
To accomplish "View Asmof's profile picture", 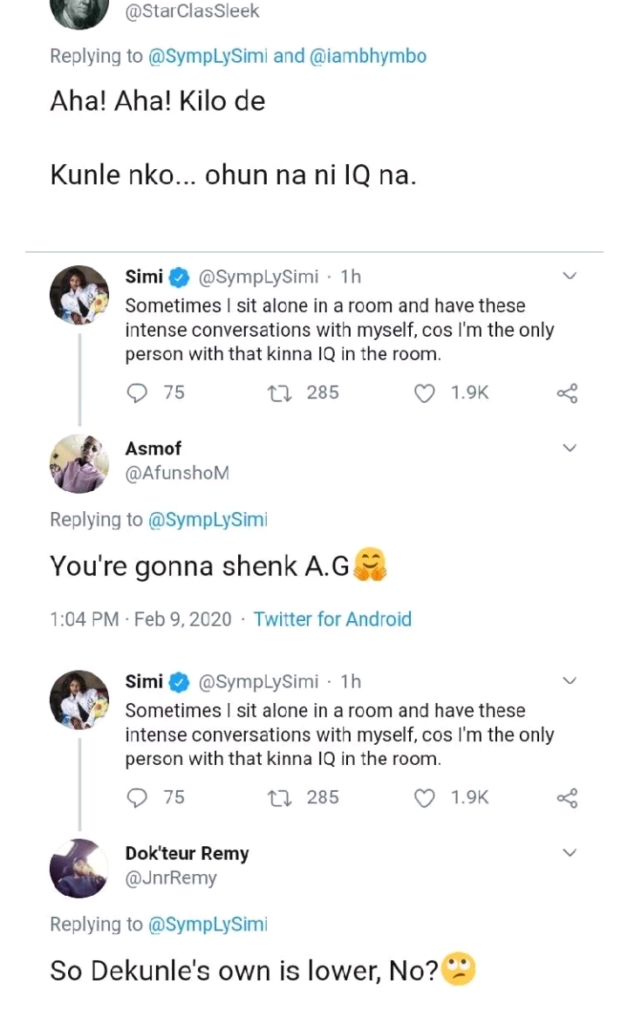I will point(79,464).
